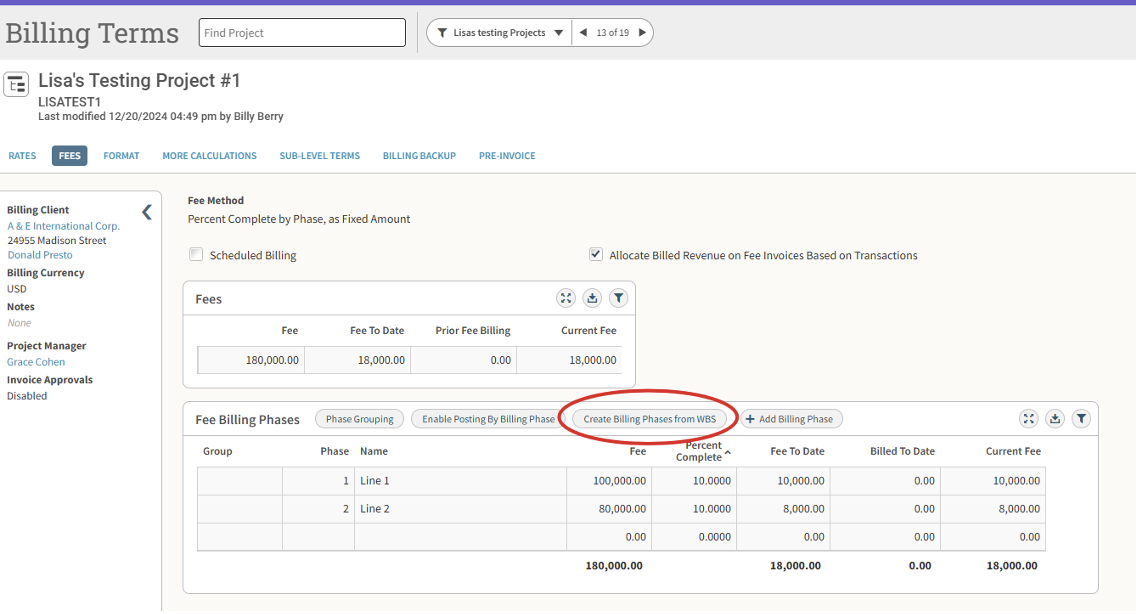Go to the Pre-Invoice tab
Image resolution: width=1136 pixels, height=614 pixels.
coord(507,156)
